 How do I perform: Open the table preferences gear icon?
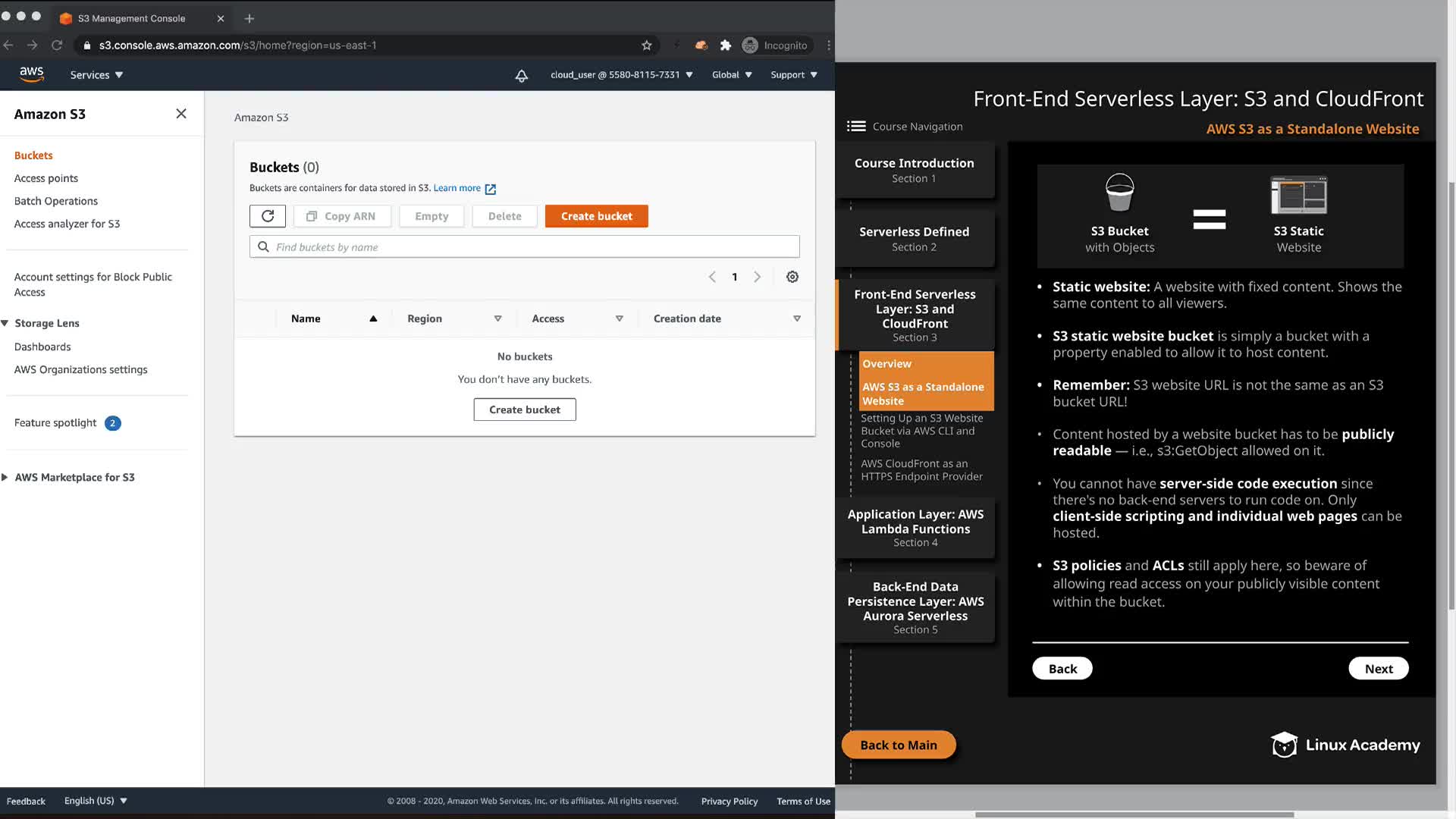(792, 277)
